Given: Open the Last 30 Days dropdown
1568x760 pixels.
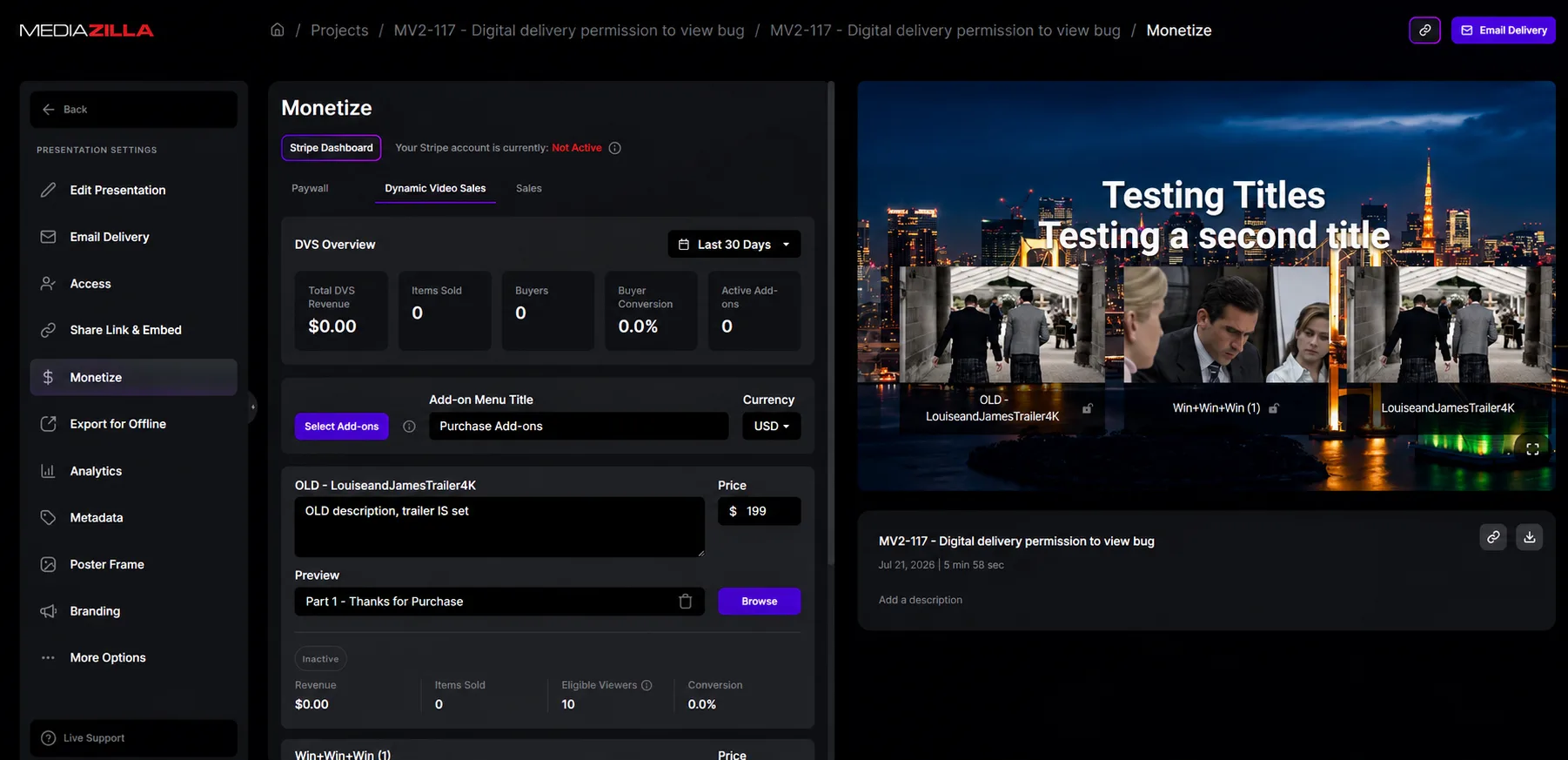Looking at the screenshot, I should pos(734,244).
